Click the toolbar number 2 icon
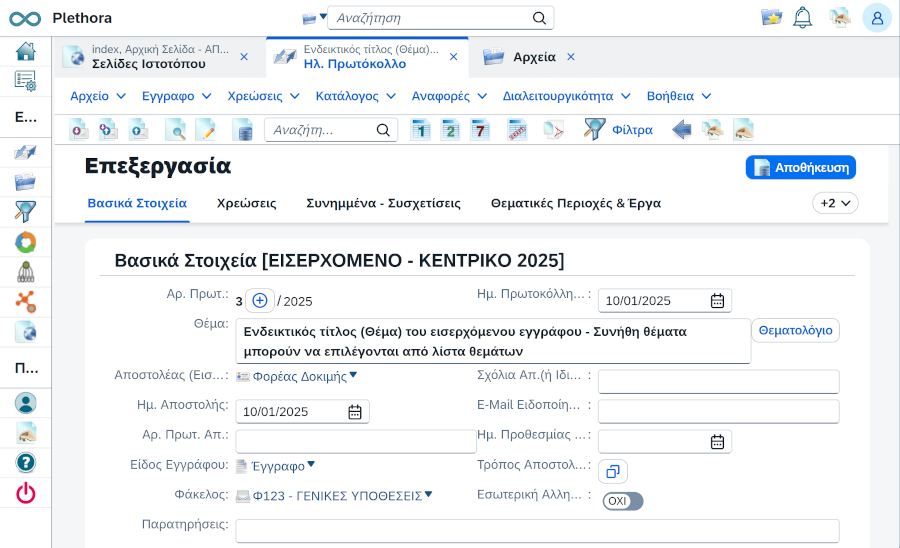900x548 pixels. (451, 130)
